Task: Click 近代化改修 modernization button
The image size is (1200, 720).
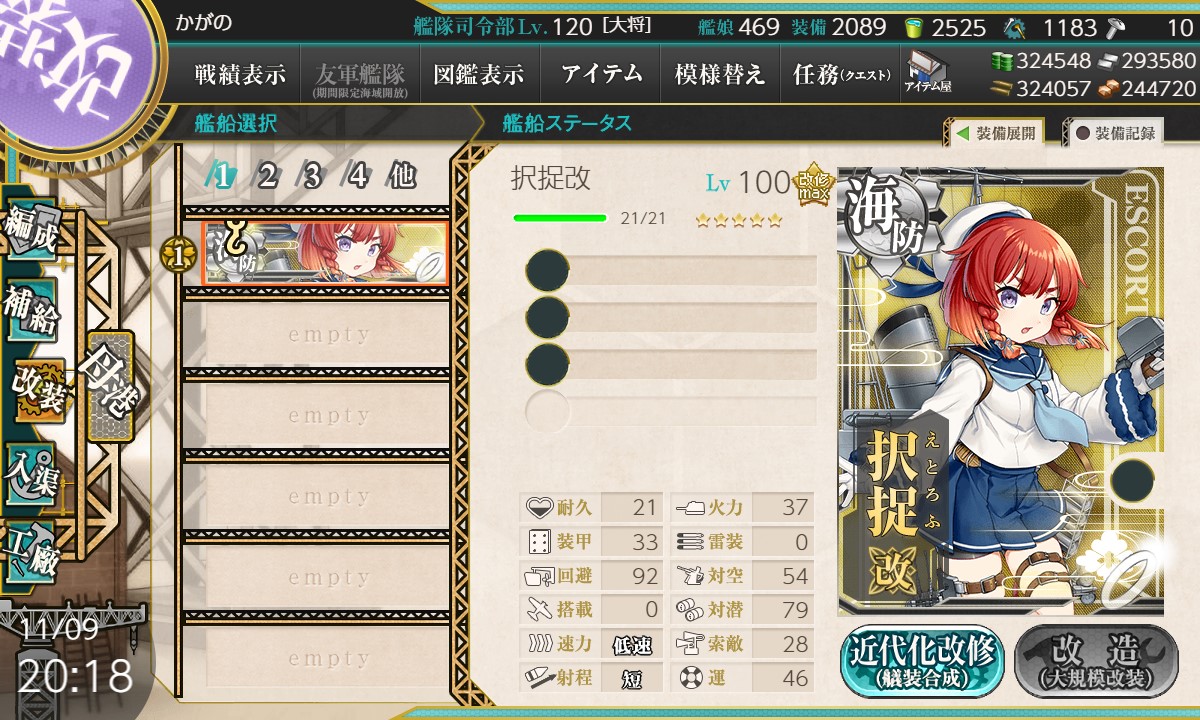Action: (x=922, y=661)
